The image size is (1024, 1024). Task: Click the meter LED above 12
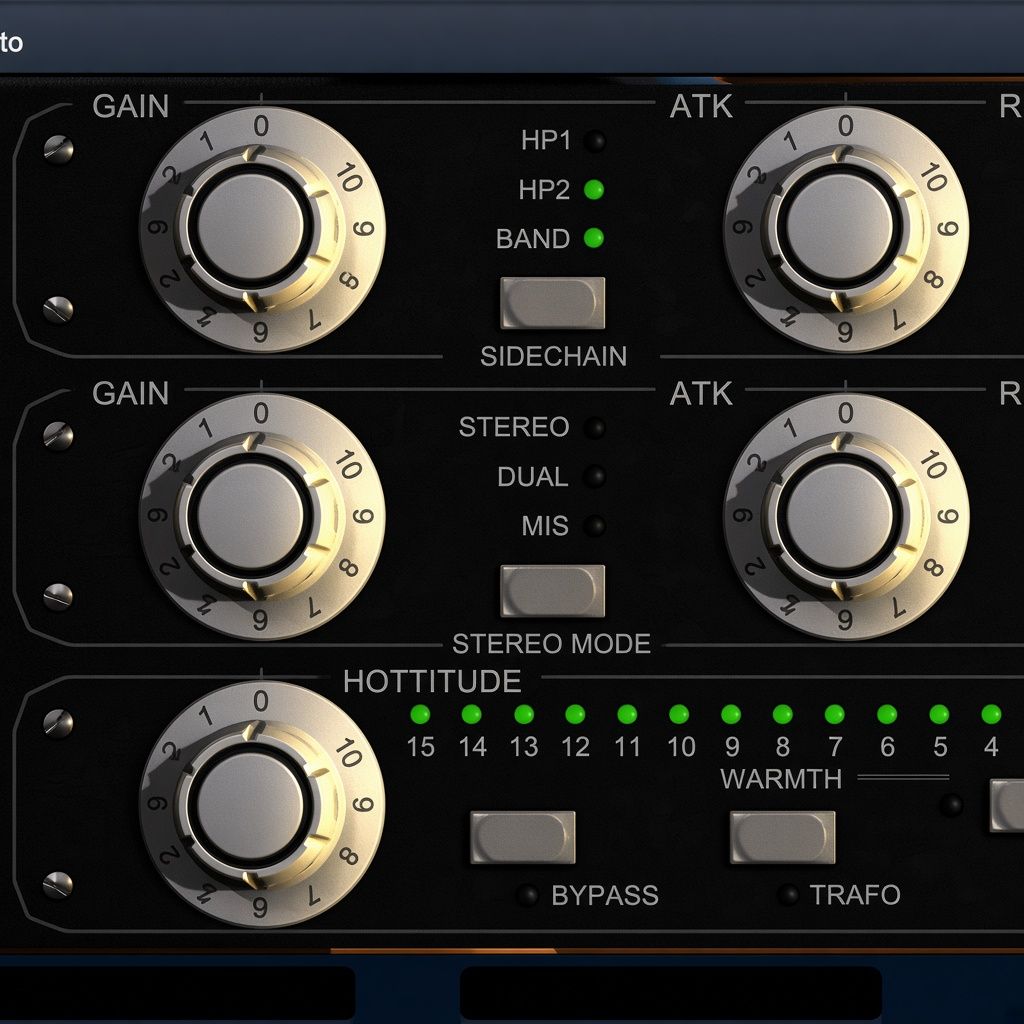tap(575, 714)
